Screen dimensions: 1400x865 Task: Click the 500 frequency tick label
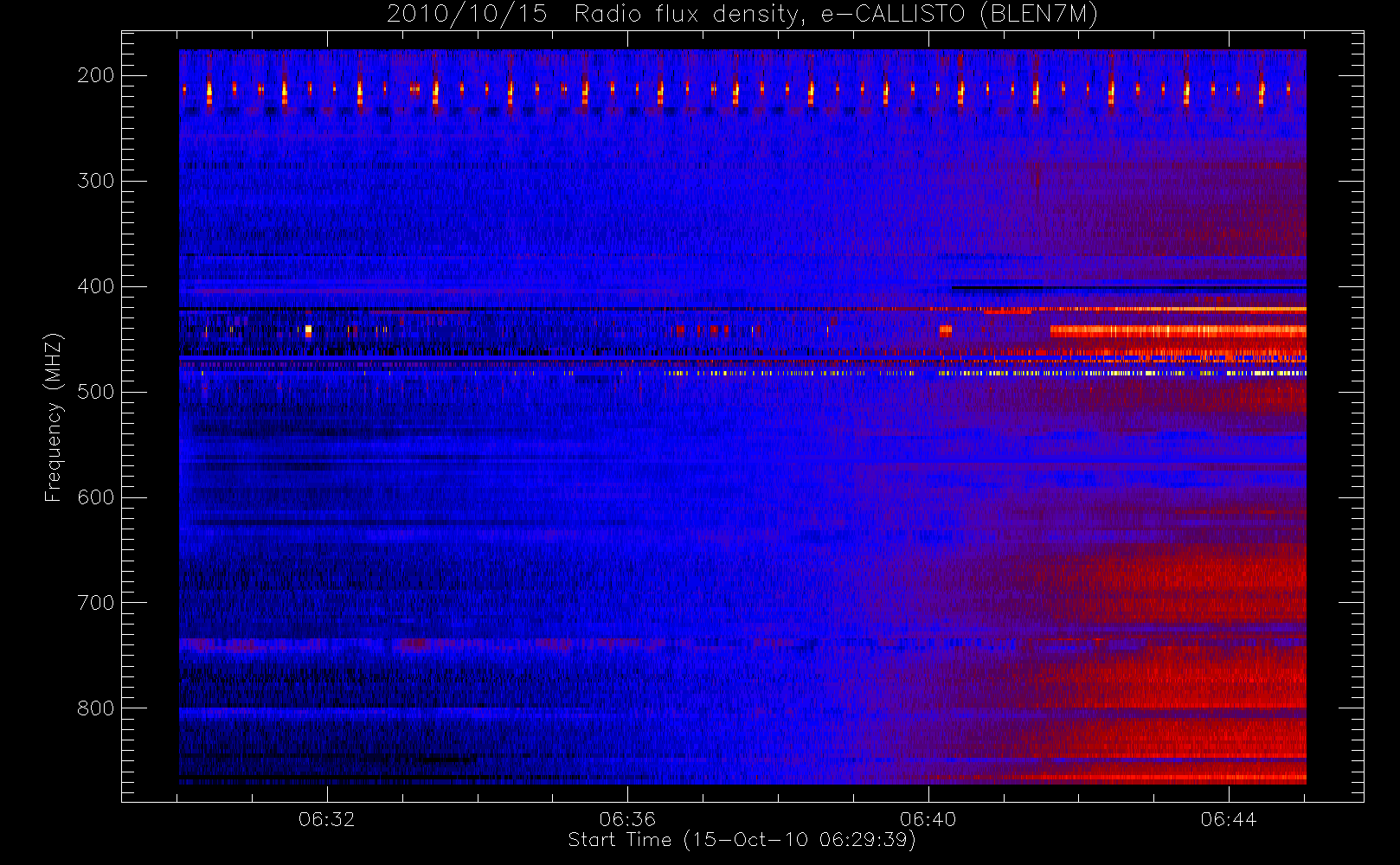[x=96, y=392]
